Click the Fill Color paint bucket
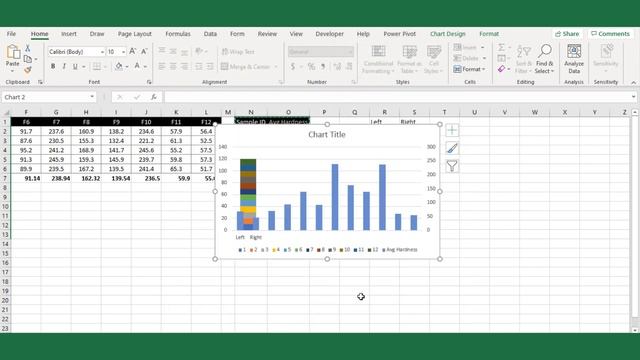Viewport: 640px width, 360px height. 119,66
